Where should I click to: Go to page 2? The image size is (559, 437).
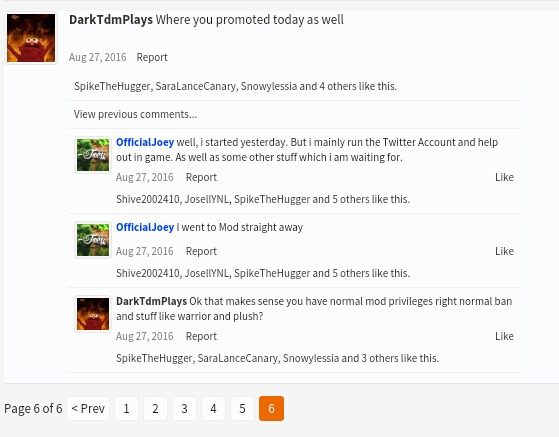tap(155, 408)
